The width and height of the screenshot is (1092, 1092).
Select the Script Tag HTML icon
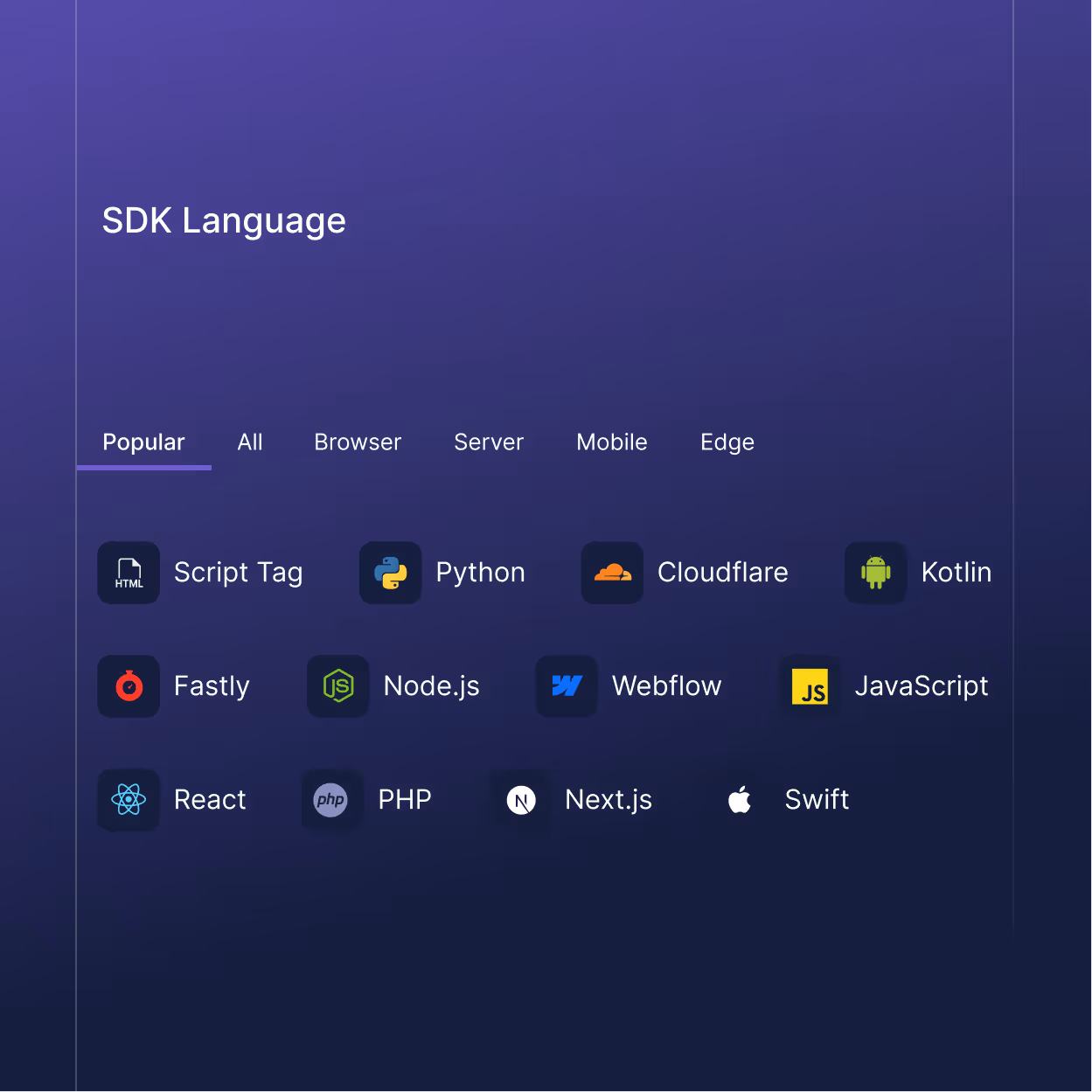pos(129,573)
